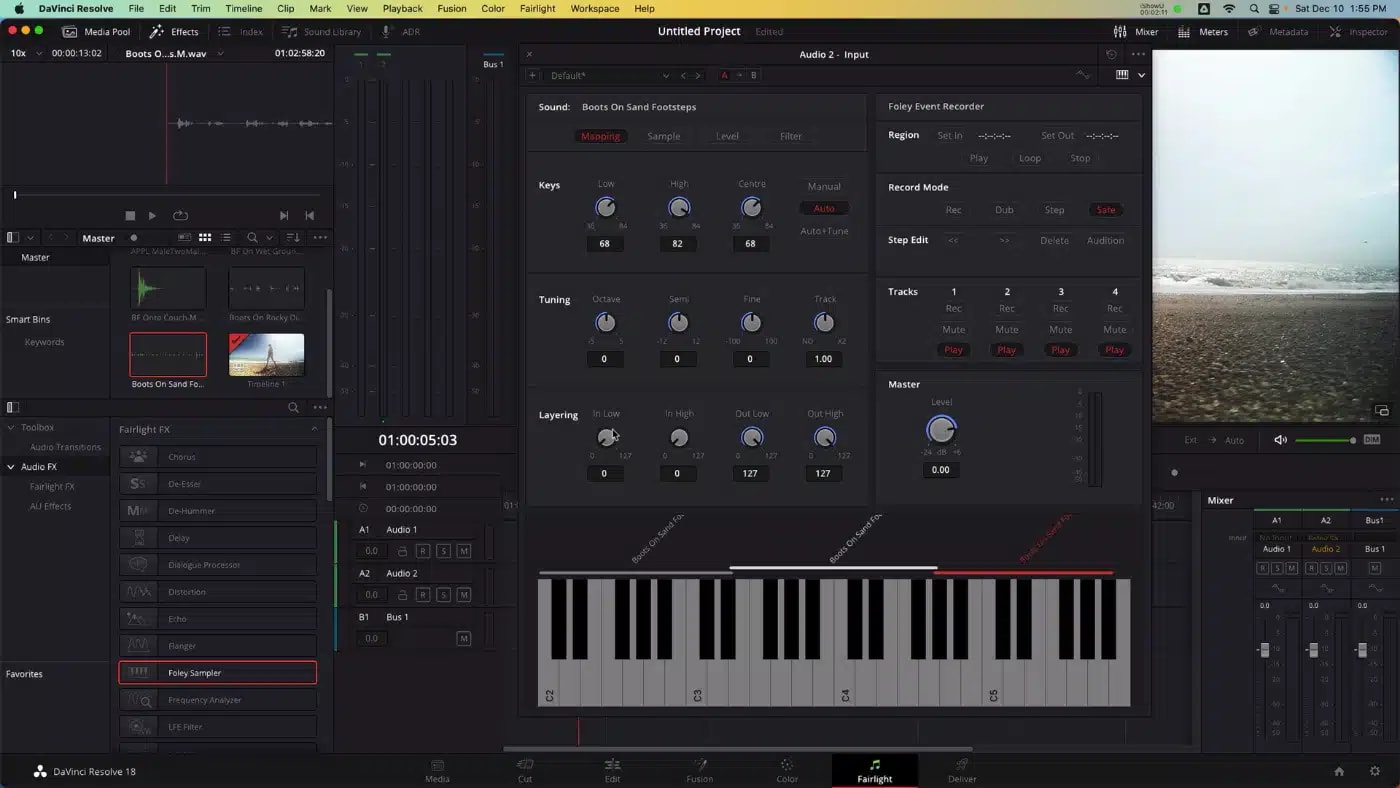Mute the Bus 1 track
The width and height of the screenshot is (1400, 788).
(x=464, y=638)
